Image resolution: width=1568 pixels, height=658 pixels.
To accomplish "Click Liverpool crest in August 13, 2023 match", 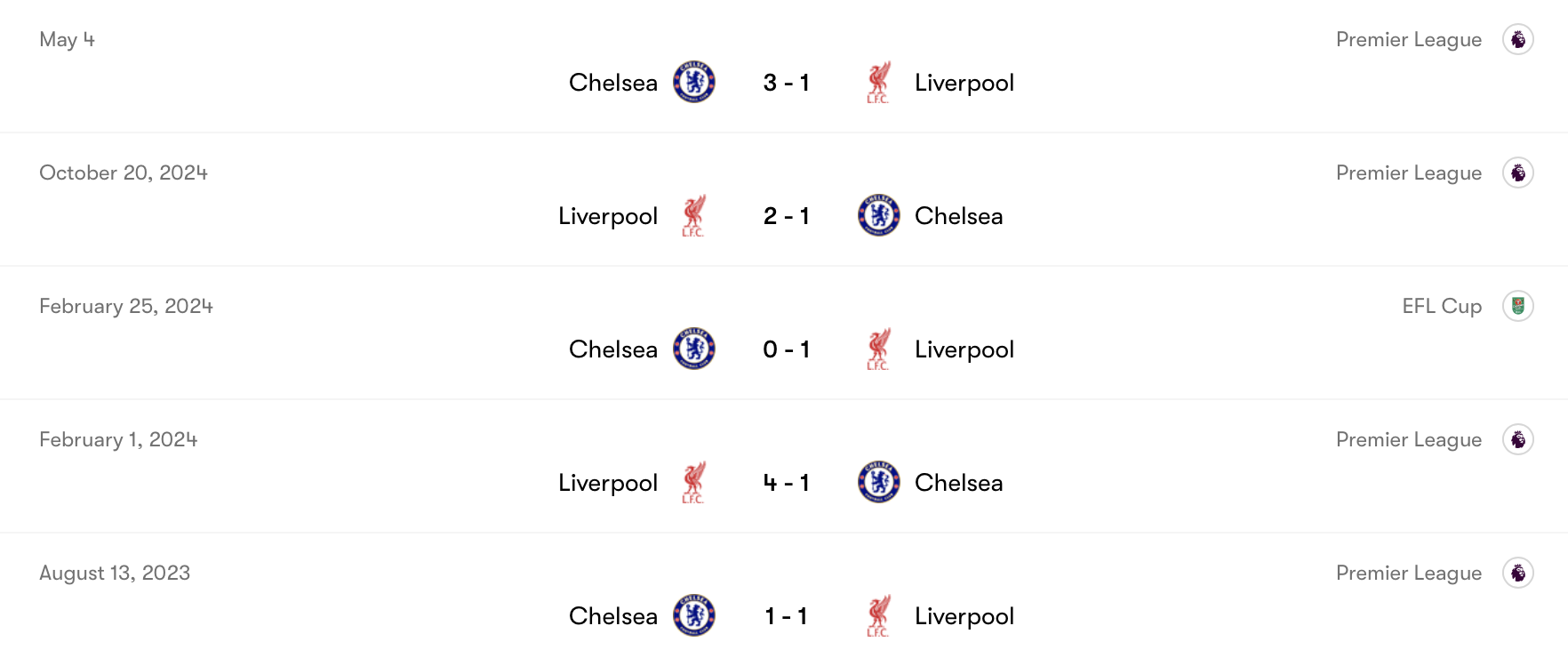I will pos(878,615).
